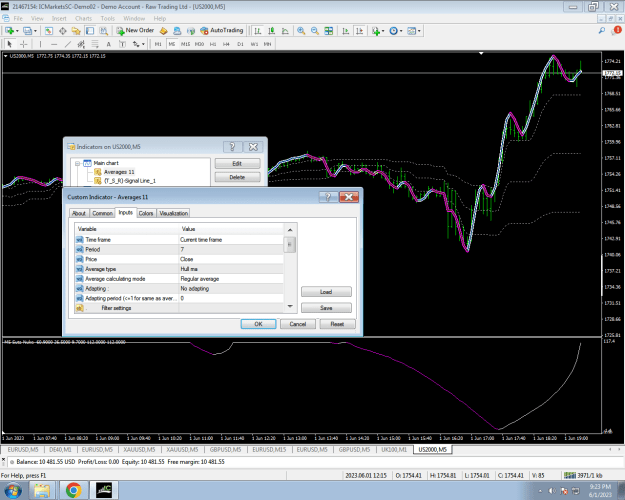Viewport: 625px width, 500px height.
Task: Switch timeframe to H4
Action: pyautogui.click(x=226, y=44)
